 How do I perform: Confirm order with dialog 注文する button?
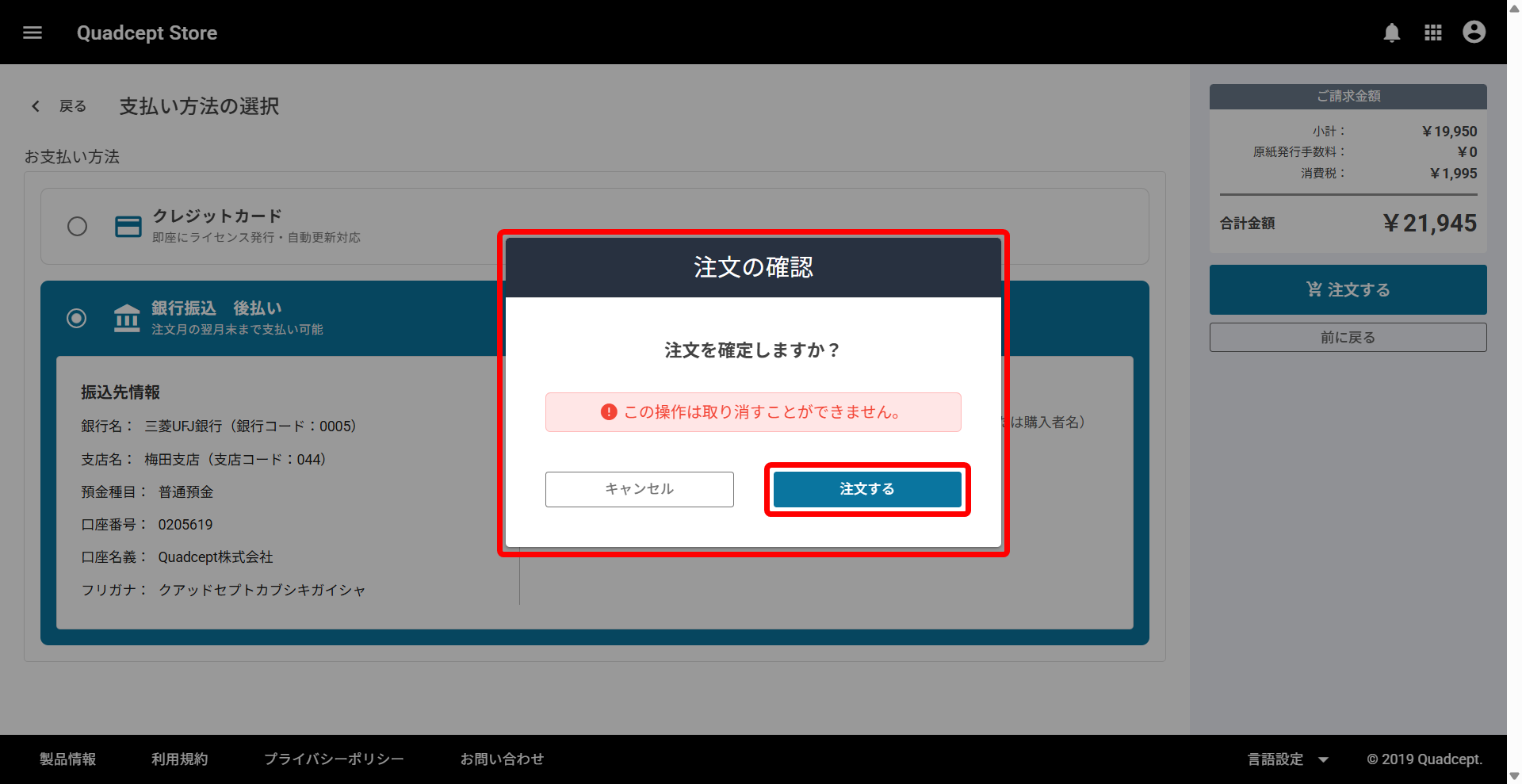(867, 489)
